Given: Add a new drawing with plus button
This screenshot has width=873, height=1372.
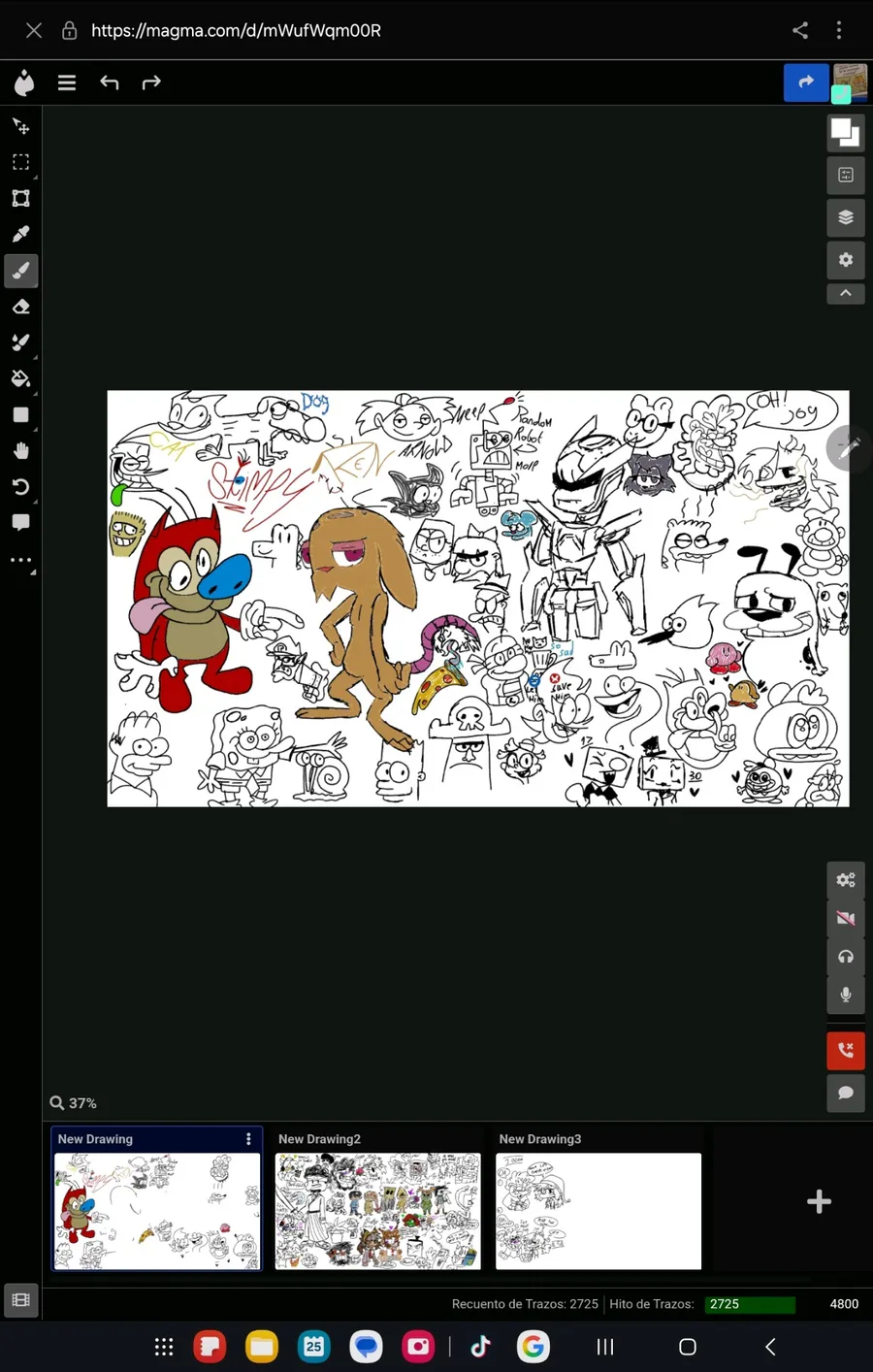Looking at the screenshot, I should (819, 1201).
